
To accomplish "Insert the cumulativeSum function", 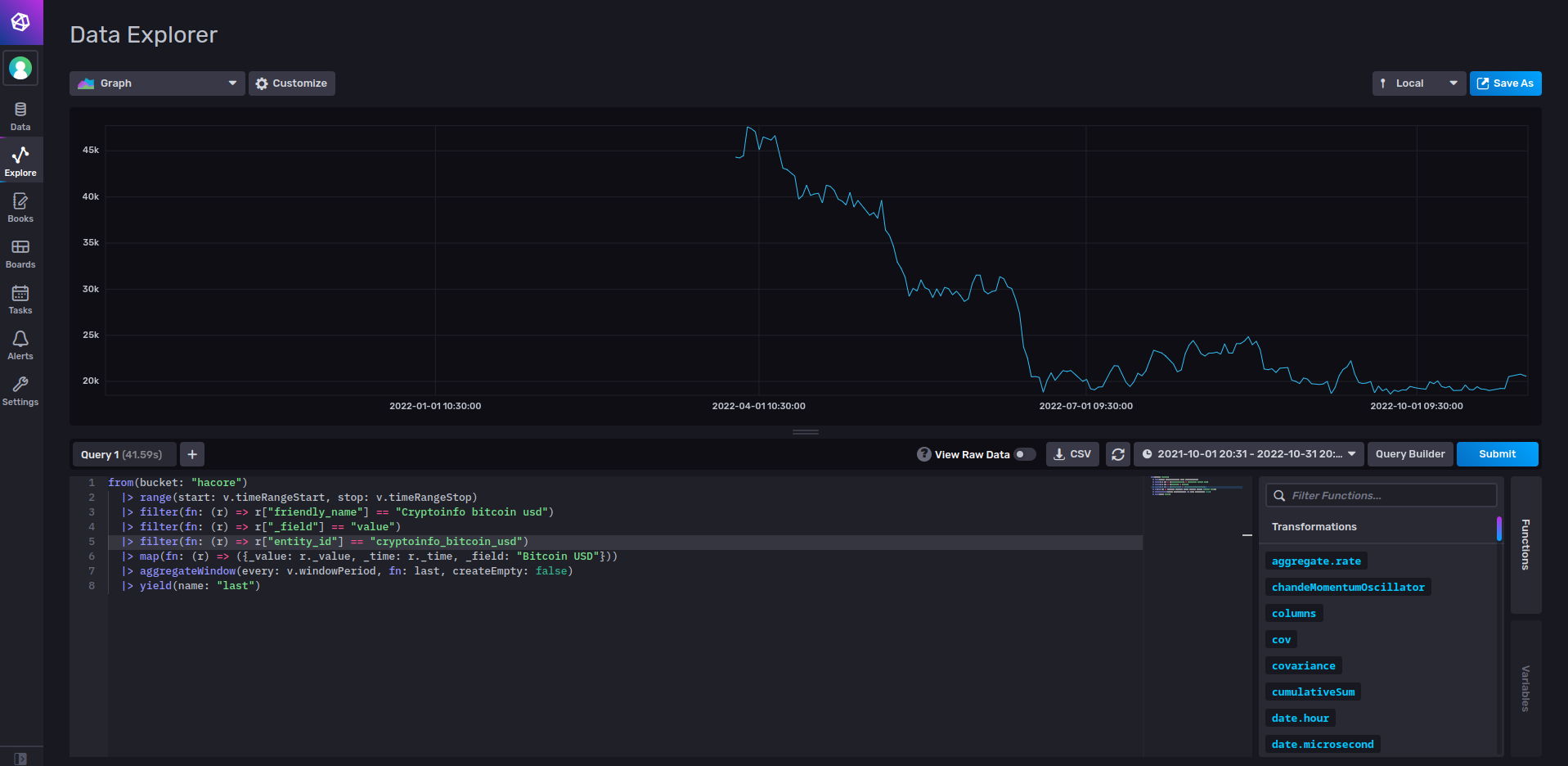I will (1313, 692).
